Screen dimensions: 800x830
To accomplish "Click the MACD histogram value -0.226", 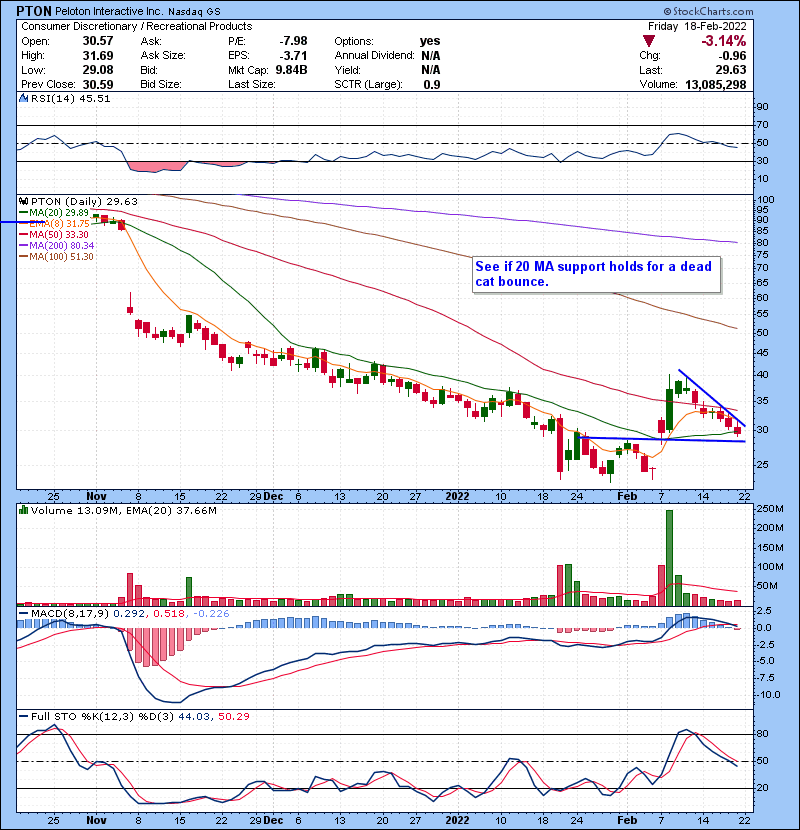I will pos(211,613).
